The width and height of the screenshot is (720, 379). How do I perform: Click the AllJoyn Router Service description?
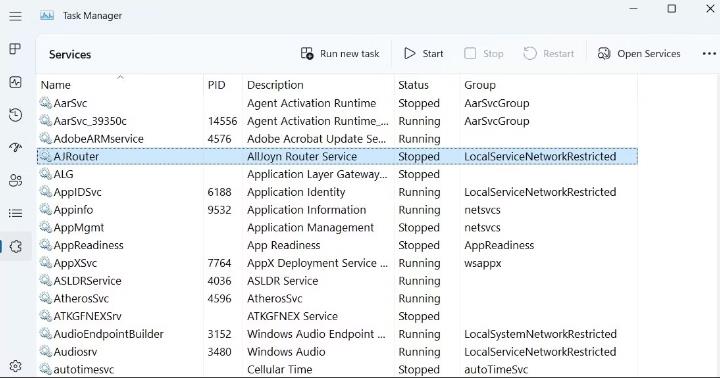coord(302,156)
